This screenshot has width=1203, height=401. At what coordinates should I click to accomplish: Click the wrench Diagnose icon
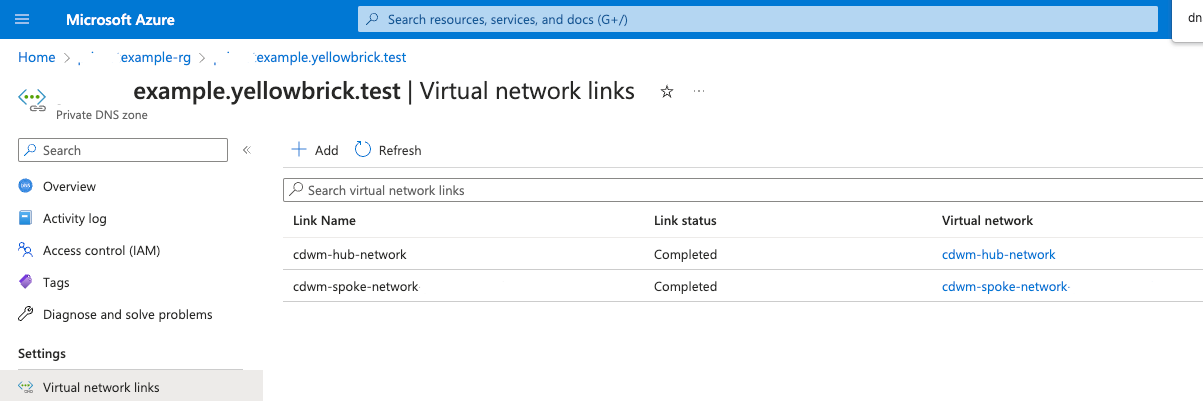coord(26,314)
